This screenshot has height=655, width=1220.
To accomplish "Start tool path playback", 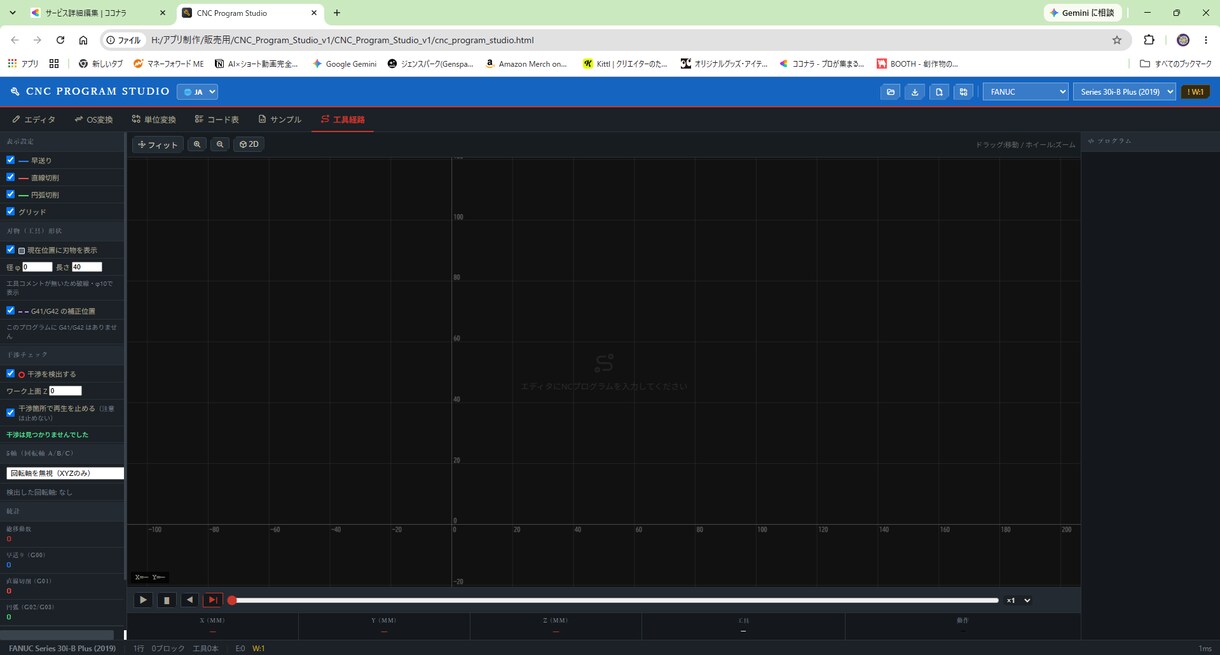I will (x=143, y=600).
